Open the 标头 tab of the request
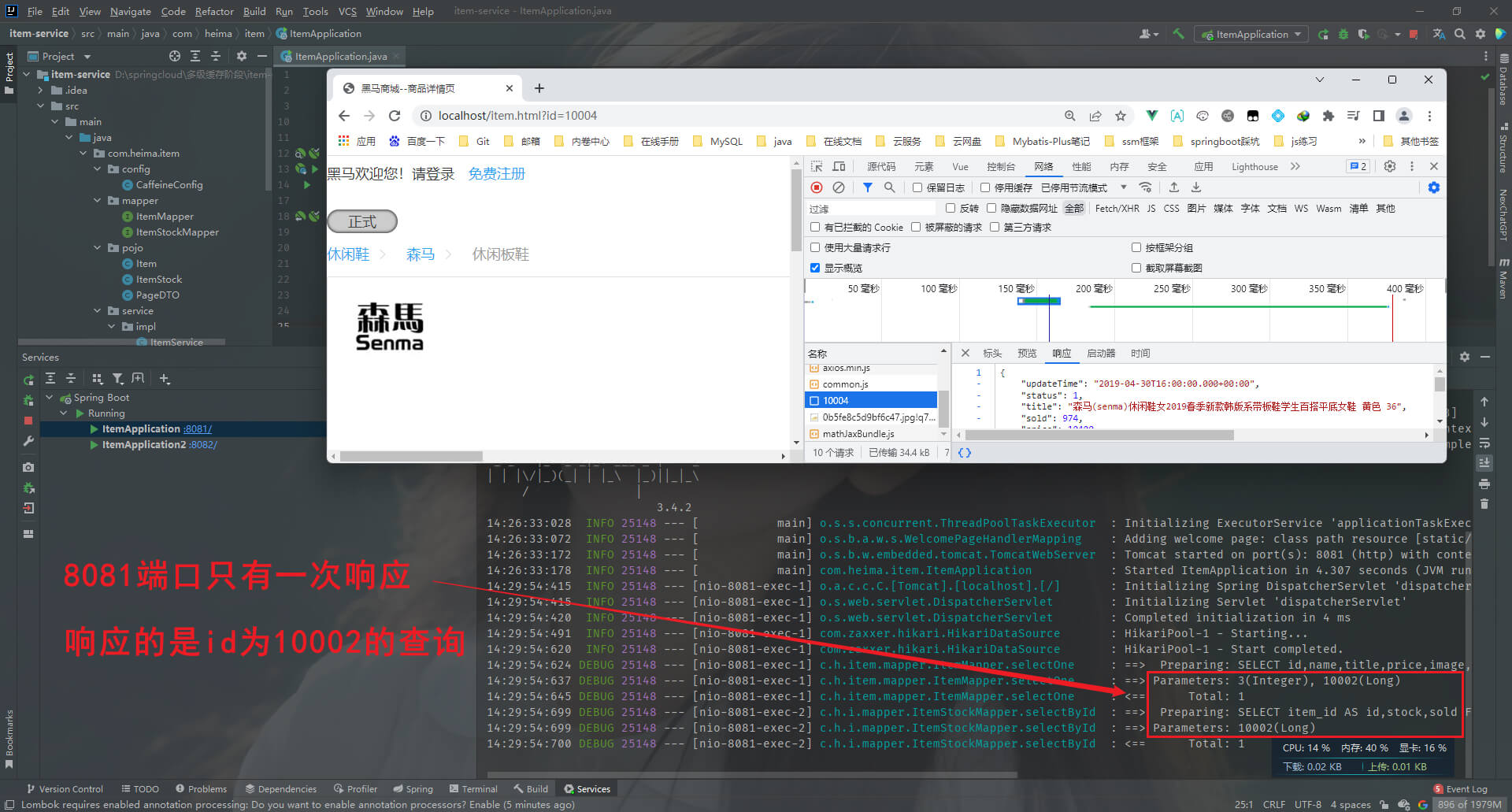Viewport: 1512px width, 812px height. click(992, 353)
